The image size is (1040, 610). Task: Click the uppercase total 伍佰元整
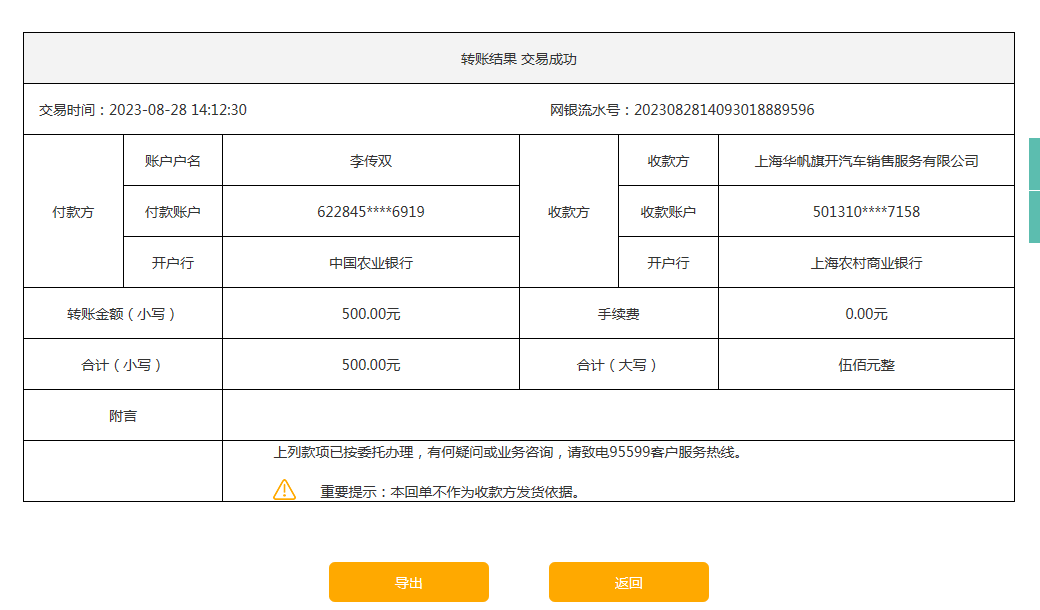866,365
